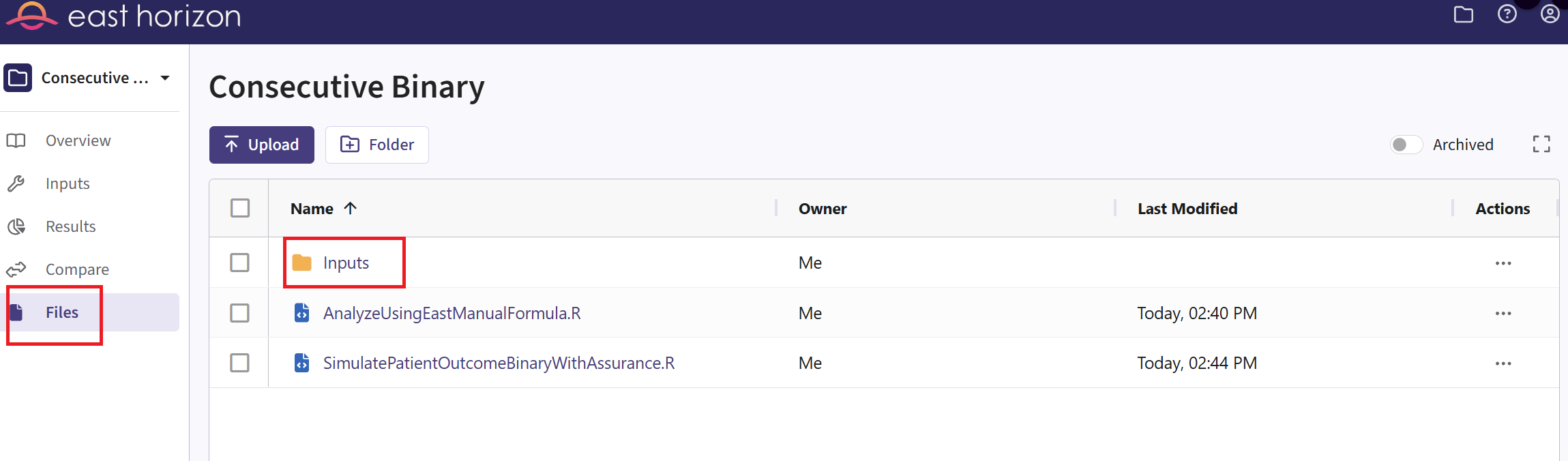Click the AnalyzeUsingEastManualFormula.R file icon
1568x461 pixels.
point(301,313)
